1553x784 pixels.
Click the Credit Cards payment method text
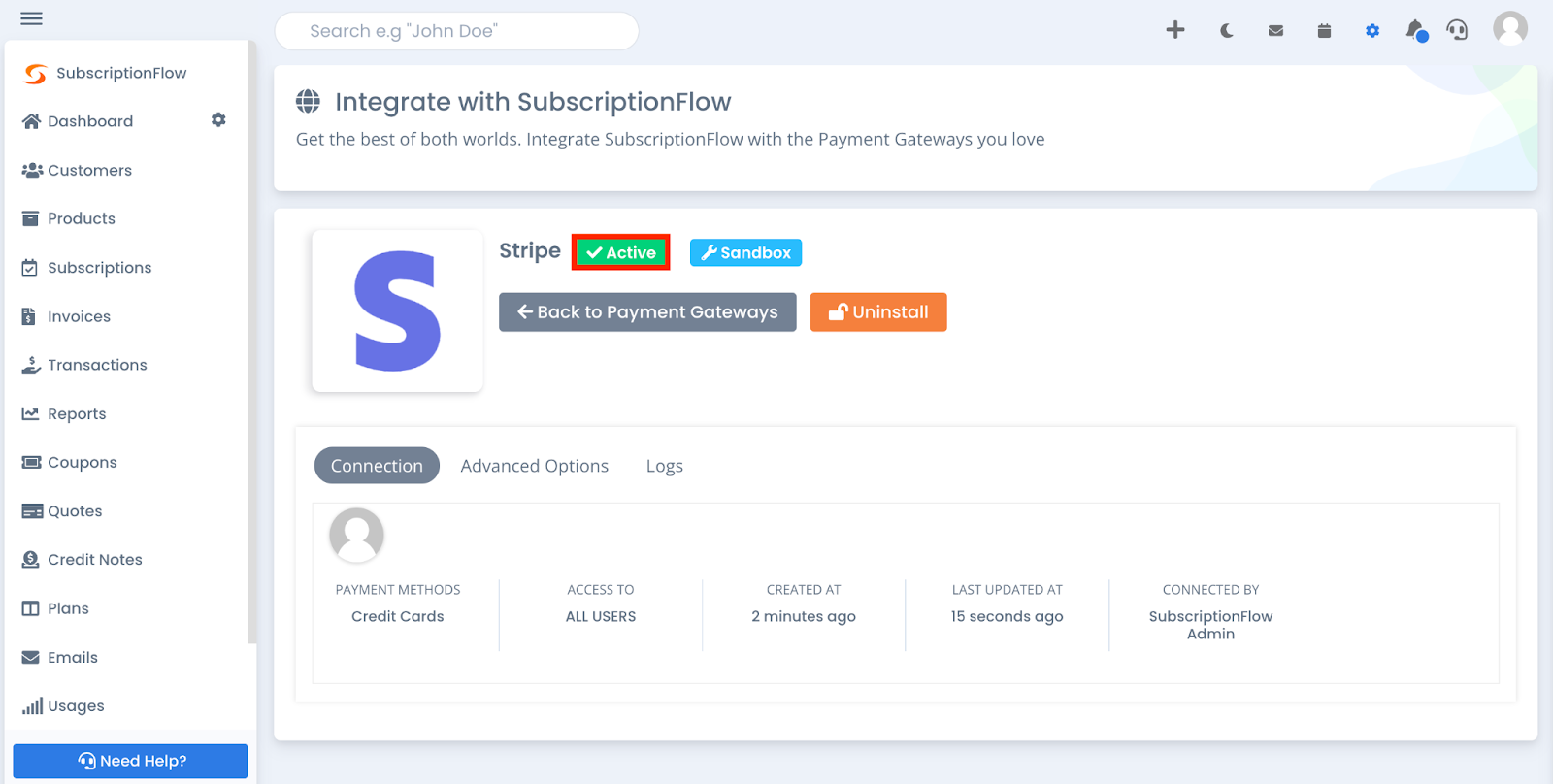[x=398, y=616]
